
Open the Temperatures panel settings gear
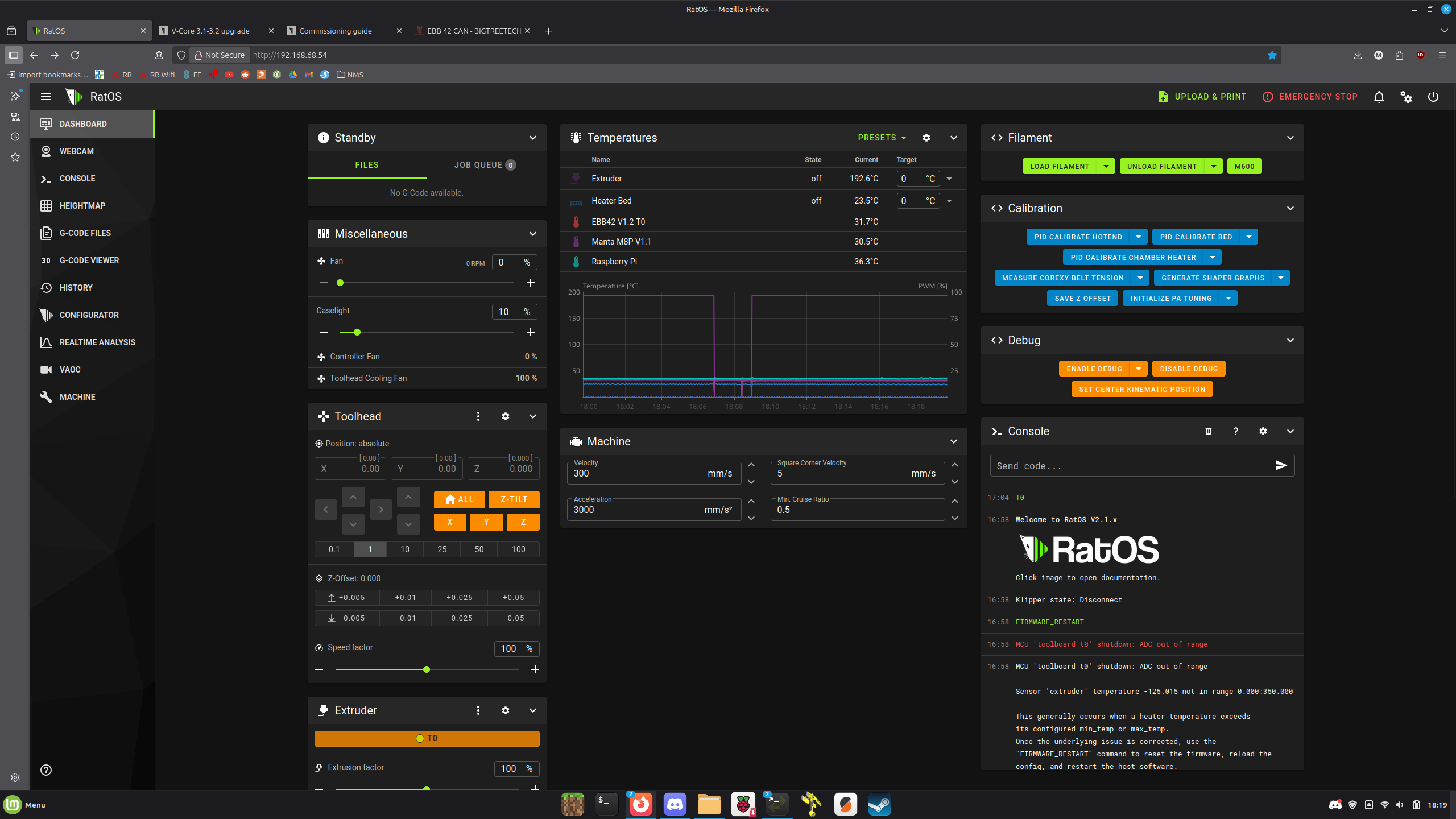[x=926, y=138]
